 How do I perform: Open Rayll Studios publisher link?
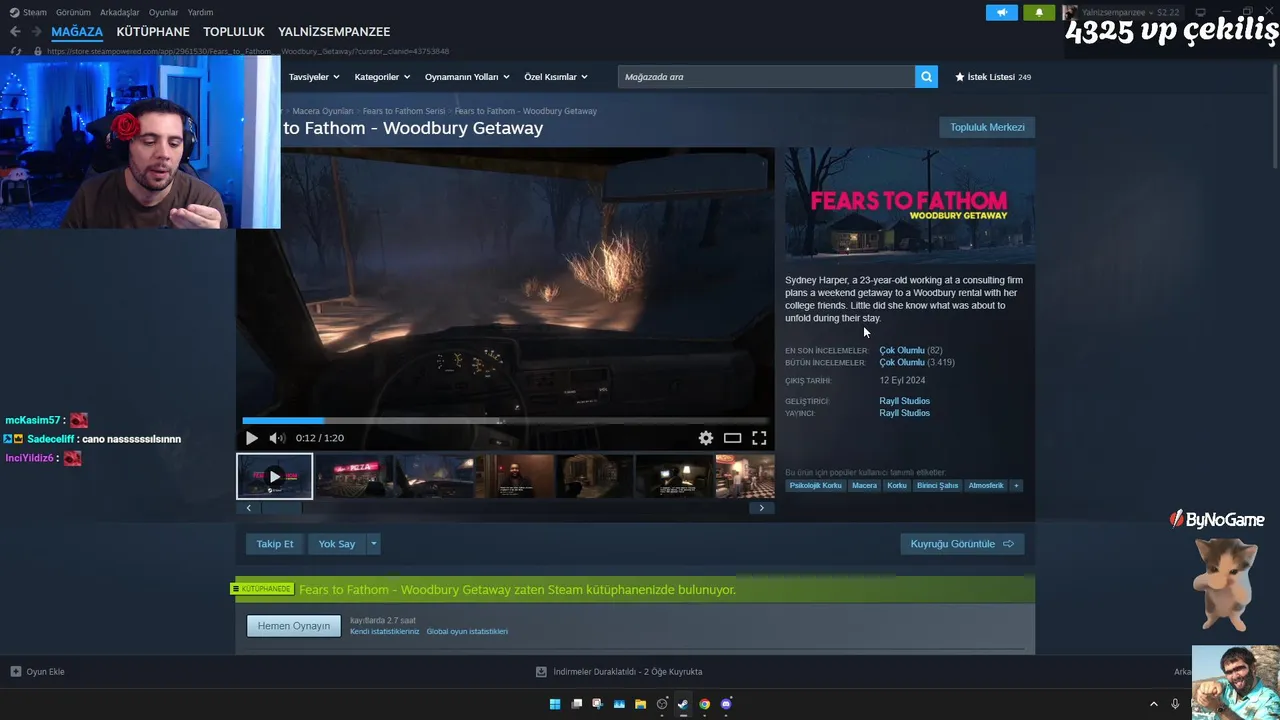[905, 413]
